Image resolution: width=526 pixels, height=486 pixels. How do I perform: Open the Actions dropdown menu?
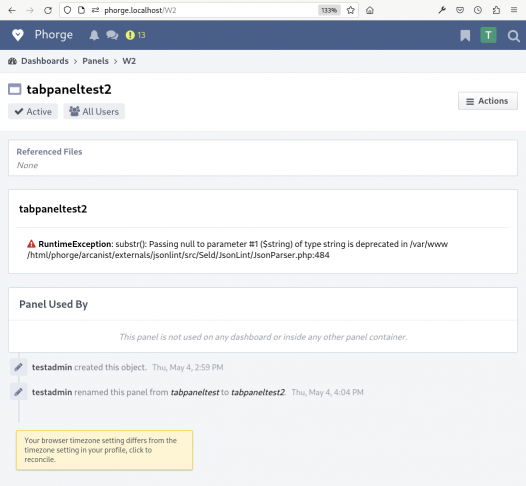tap(488, 101)
